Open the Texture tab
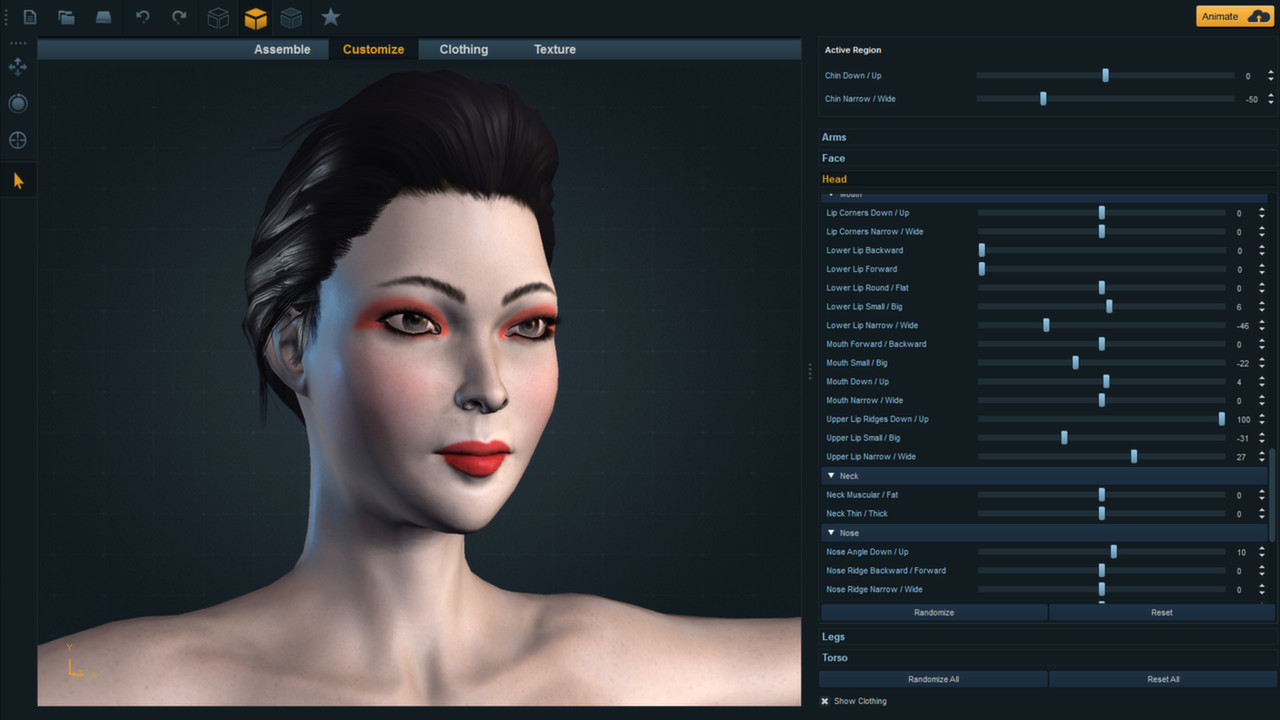The image size is (1280, 720). [x=554, y=48]
